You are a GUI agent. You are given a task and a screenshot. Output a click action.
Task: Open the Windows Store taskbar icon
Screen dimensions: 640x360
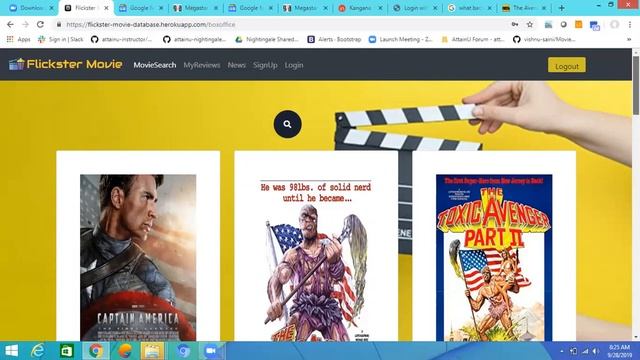click(x=67, y=351)
